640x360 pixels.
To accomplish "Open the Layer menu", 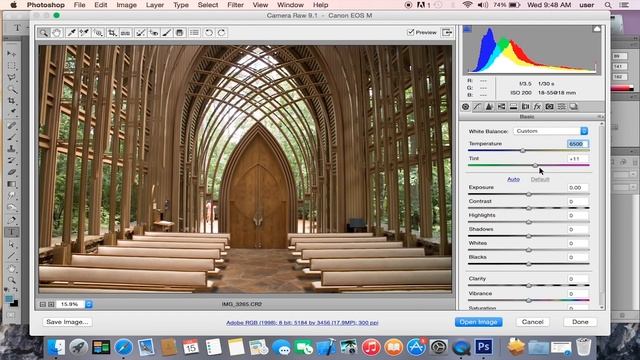I will [x=155, y=5].
